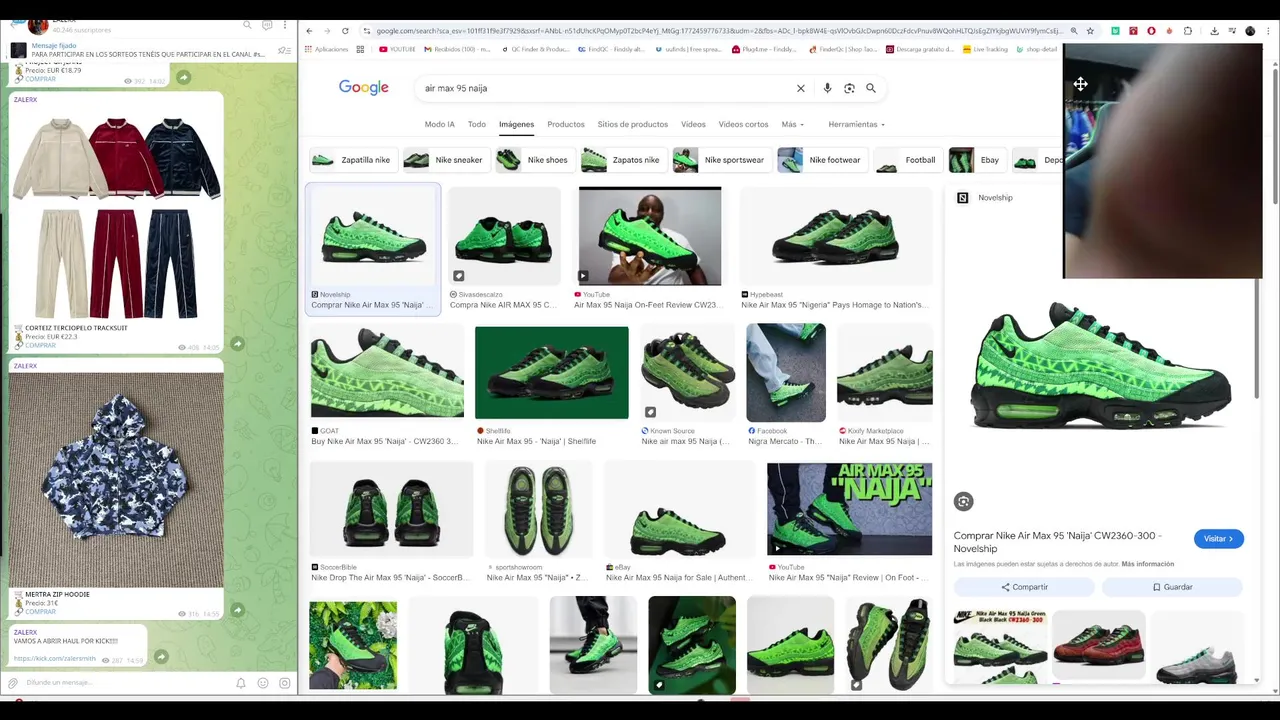
Task: Open the YOUTUBE bookmark
Action: (x=397, y=49)
